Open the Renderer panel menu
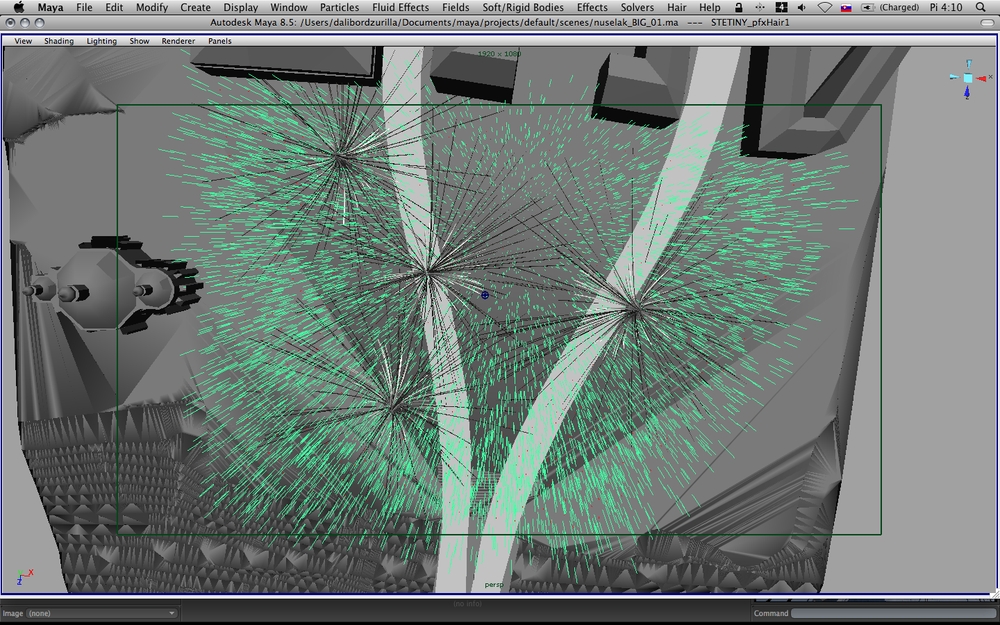 178,41
